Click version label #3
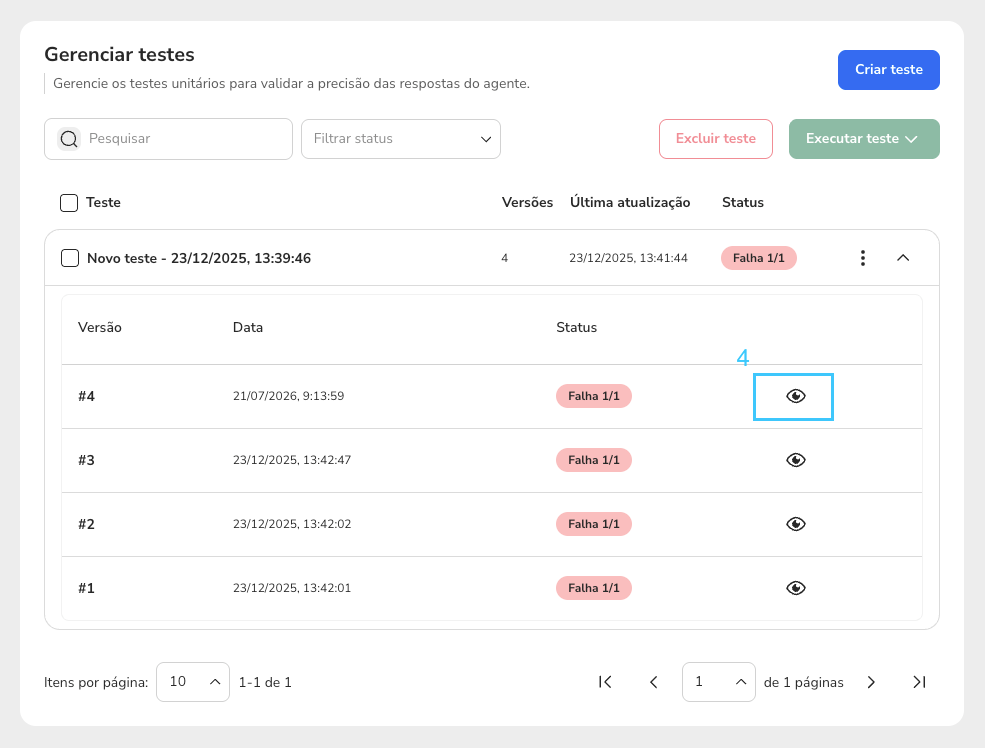Viewport: 985px width, 748px height. coord(86,460)
